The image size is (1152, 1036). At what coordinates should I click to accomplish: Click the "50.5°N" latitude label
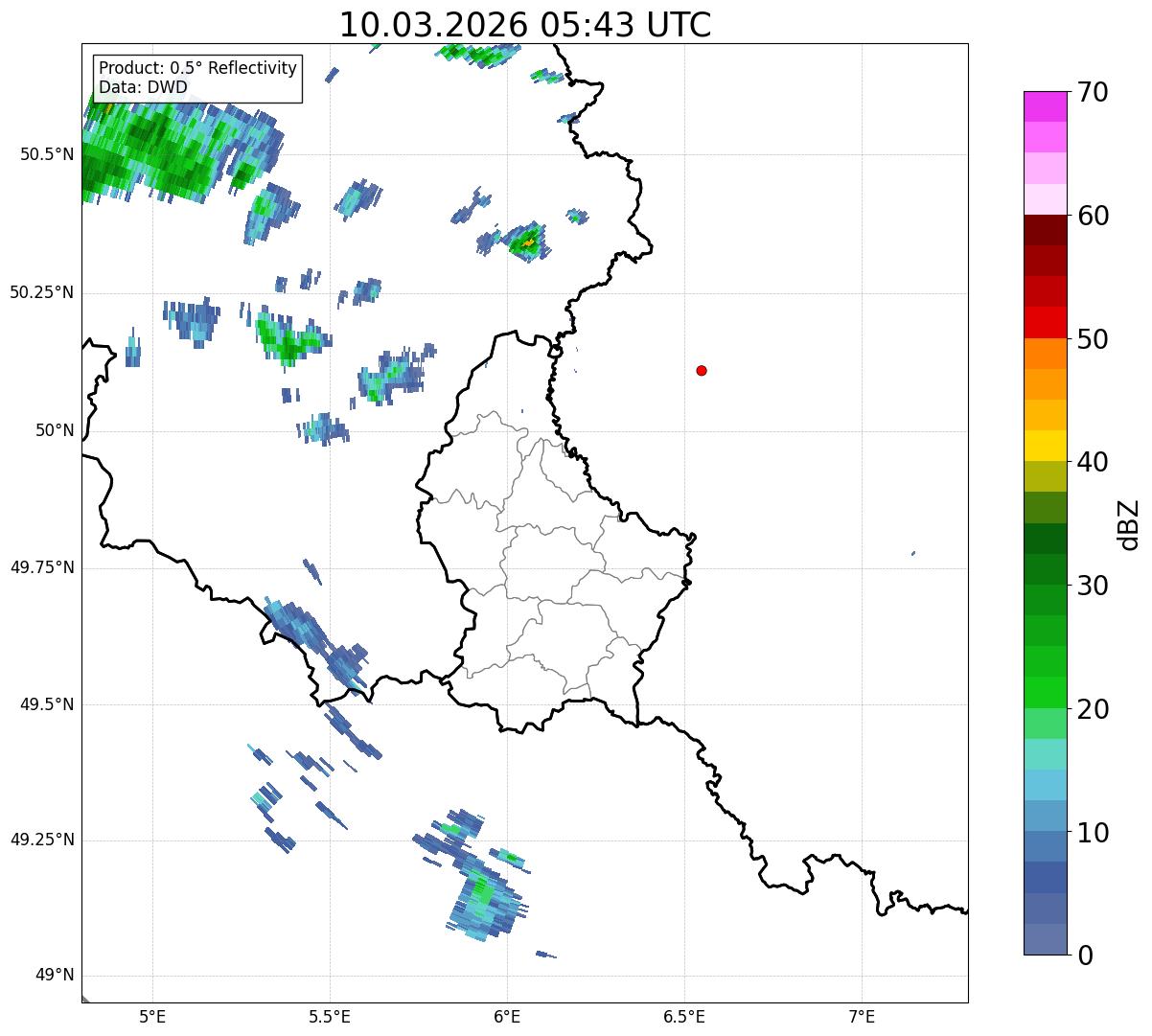(47, 155)
